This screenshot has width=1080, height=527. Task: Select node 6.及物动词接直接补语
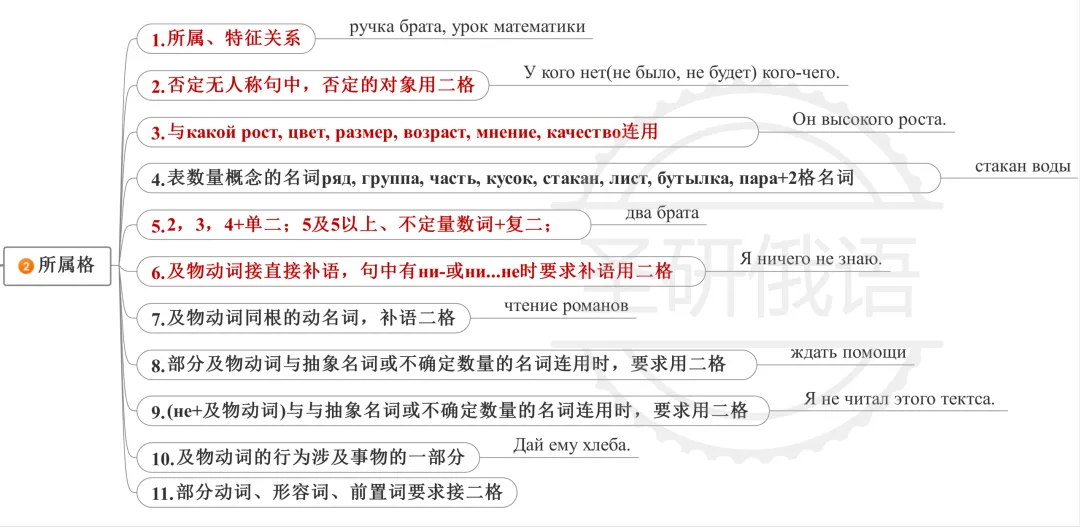pyautogui.click(x=421, y=271)
